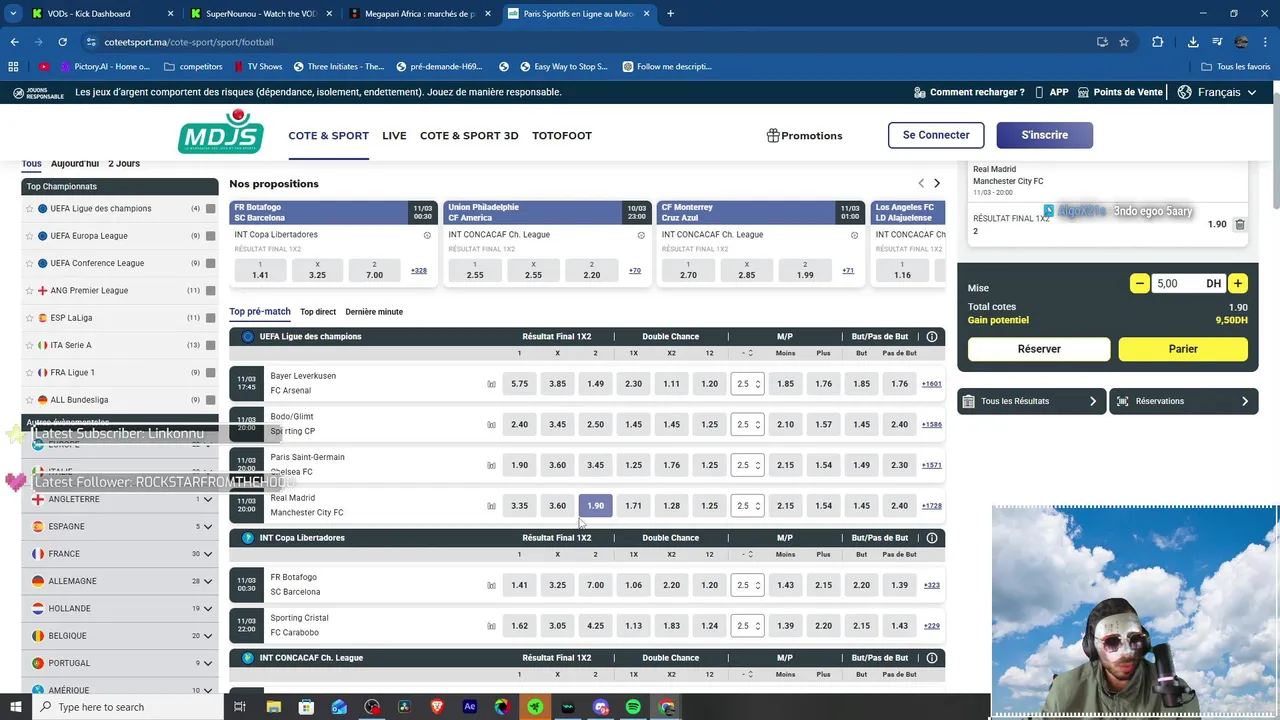Image resolution: width=1280 pixels, height=720 pixels.
Task: Click the Mise amount input field
Action: [x=1188, y=284]
